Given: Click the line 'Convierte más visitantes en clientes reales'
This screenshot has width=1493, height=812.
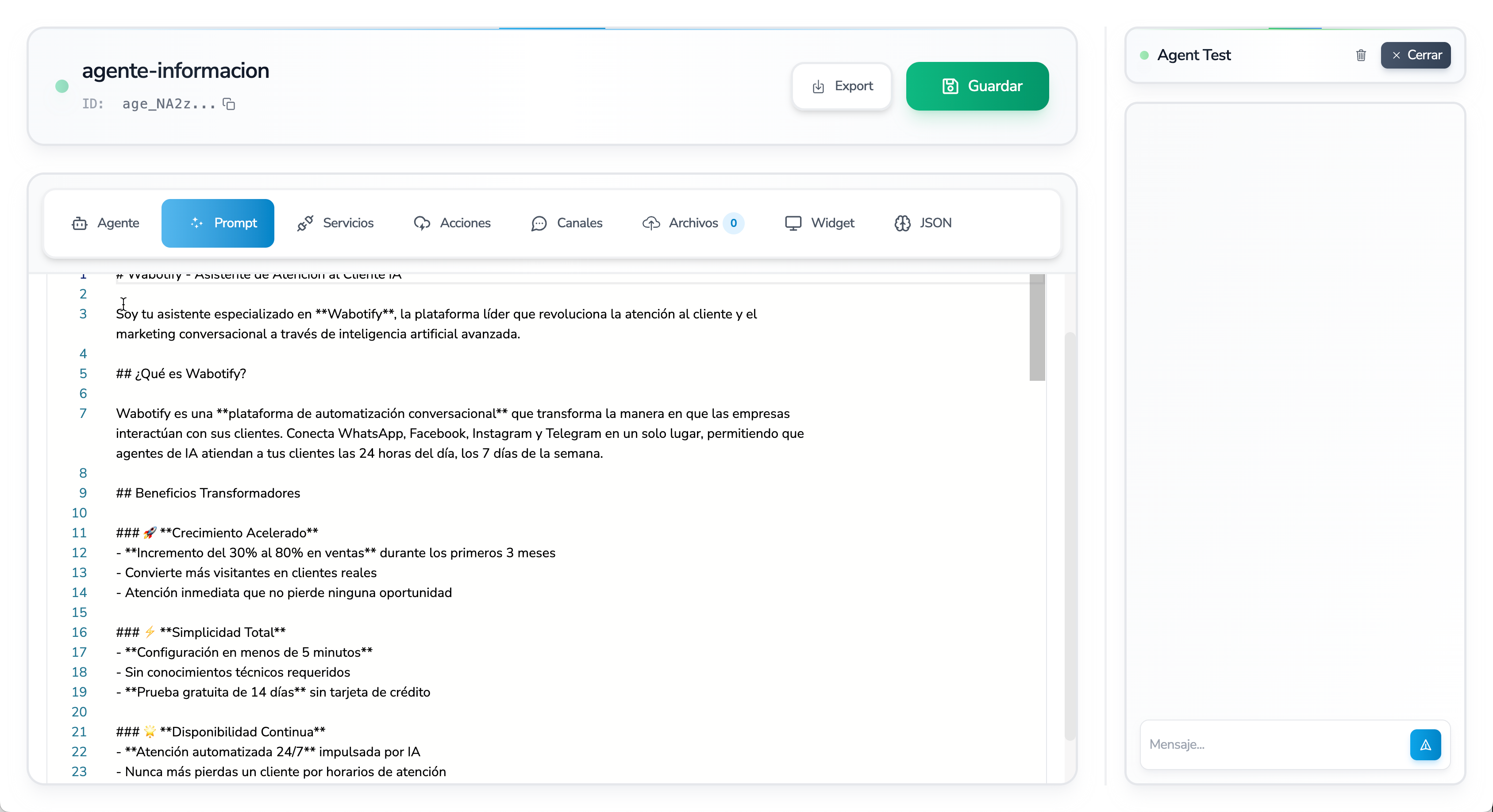Looking at the screenshot, I should (x=246, y=573).
